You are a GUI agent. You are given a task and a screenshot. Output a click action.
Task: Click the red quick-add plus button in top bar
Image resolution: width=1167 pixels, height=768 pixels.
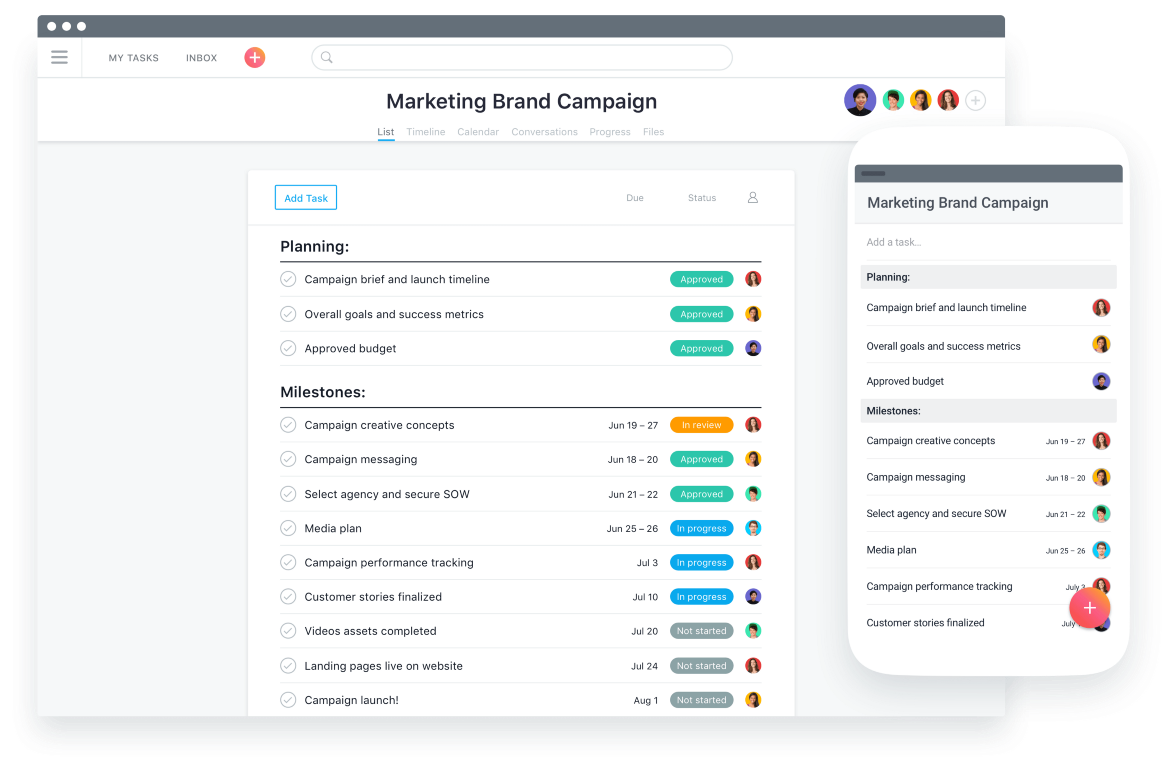(255, 57)
